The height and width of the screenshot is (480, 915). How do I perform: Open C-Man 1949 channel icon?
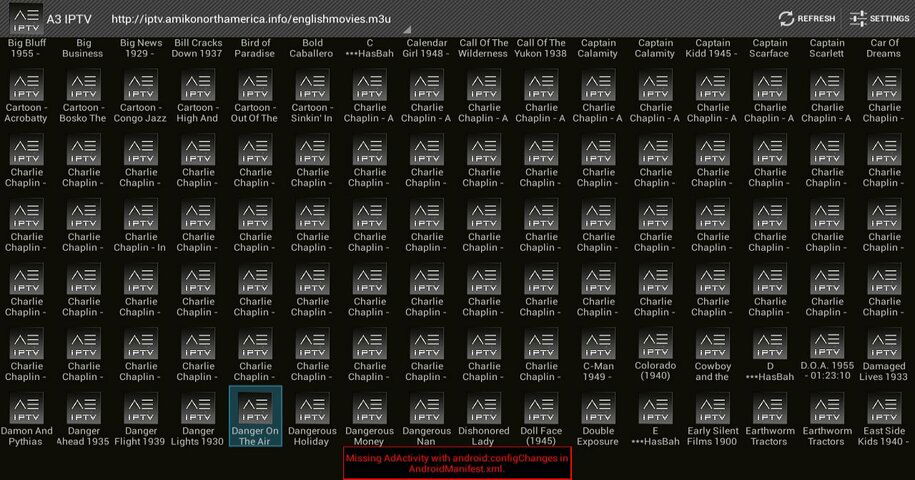[598, 344]
